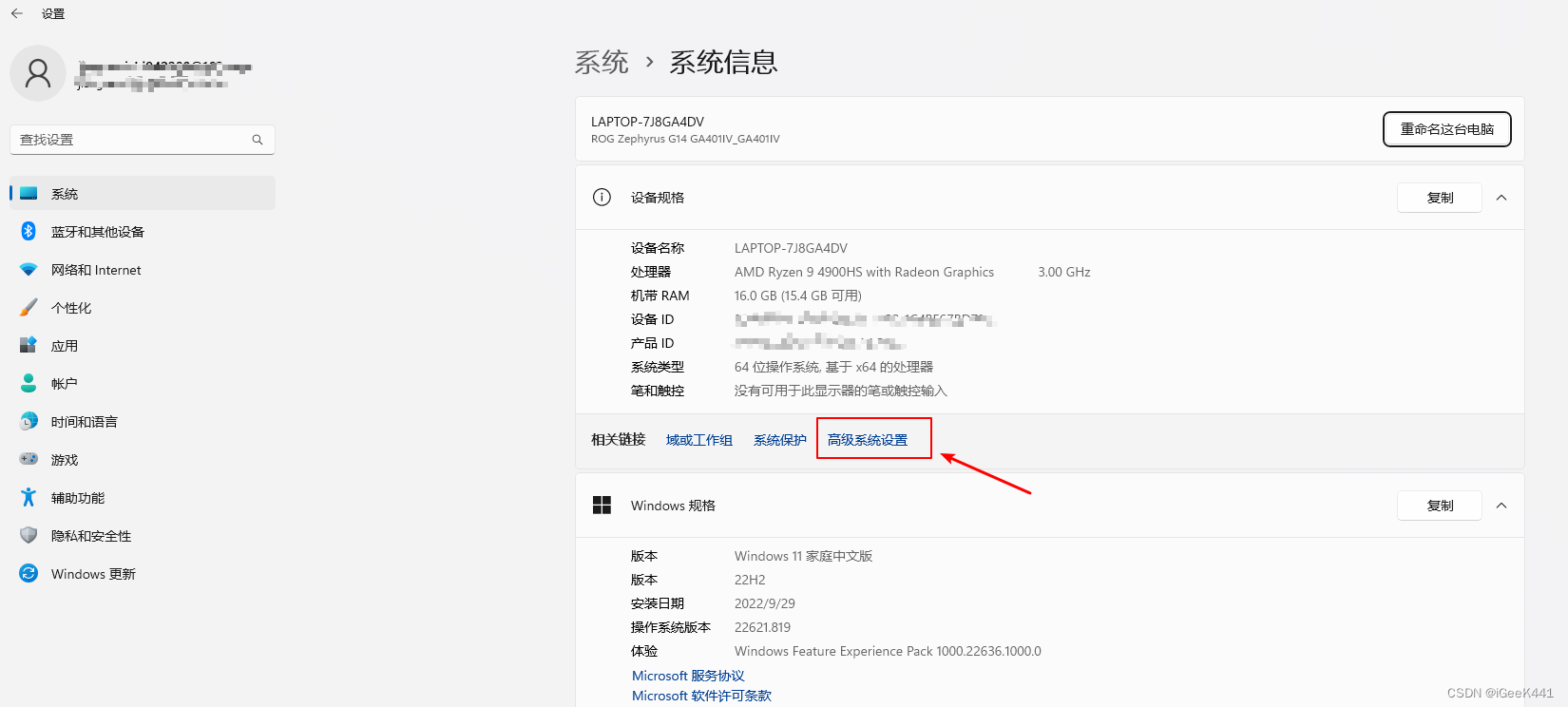Click the 隐私和安全性 shield icon
The image size is (1568, 707).
tap(29, 535)
